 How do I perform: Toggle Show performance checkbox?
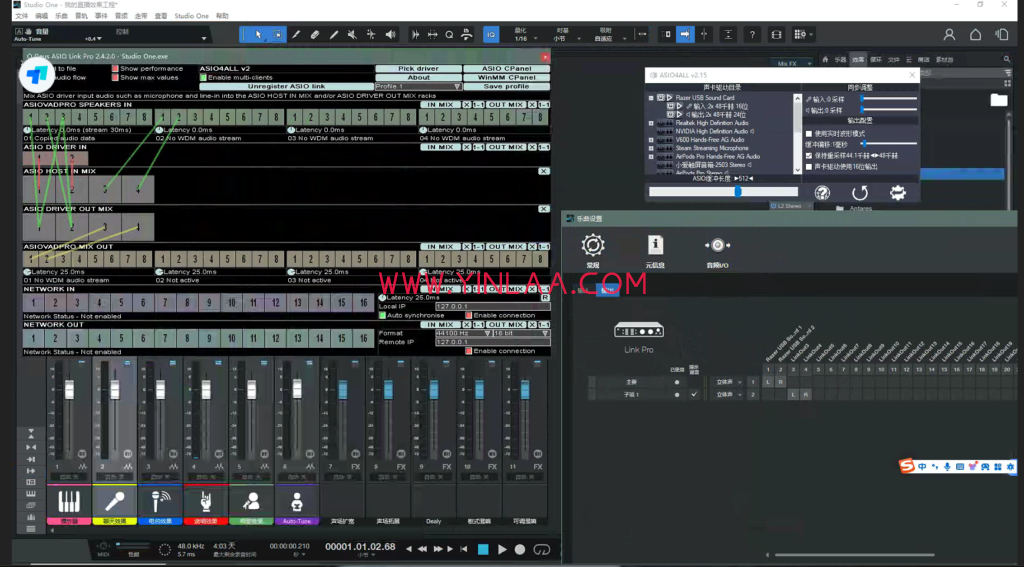tap(115, 69)
